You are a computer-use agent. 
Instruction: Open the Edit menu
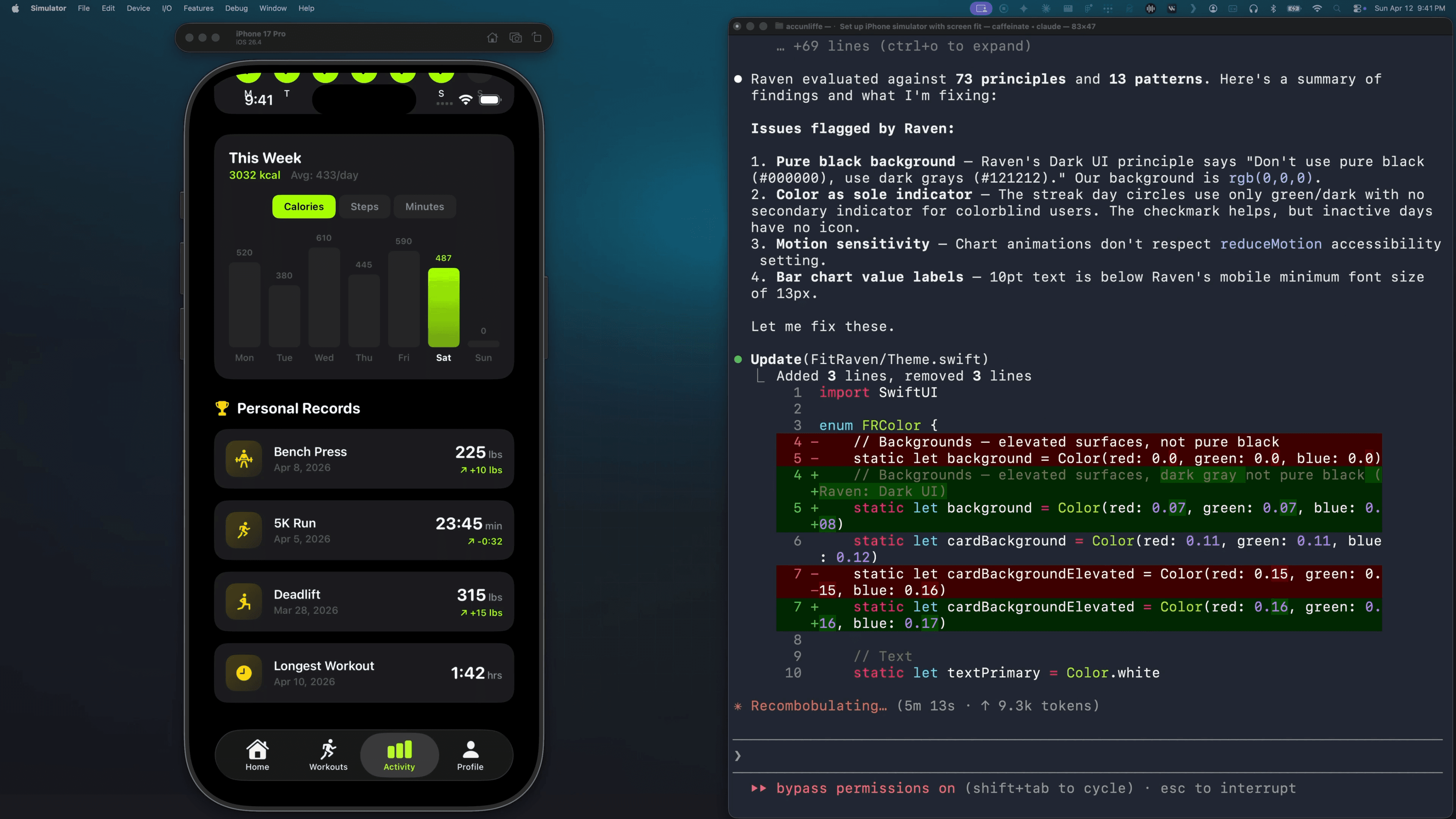[x=108, y=8]
